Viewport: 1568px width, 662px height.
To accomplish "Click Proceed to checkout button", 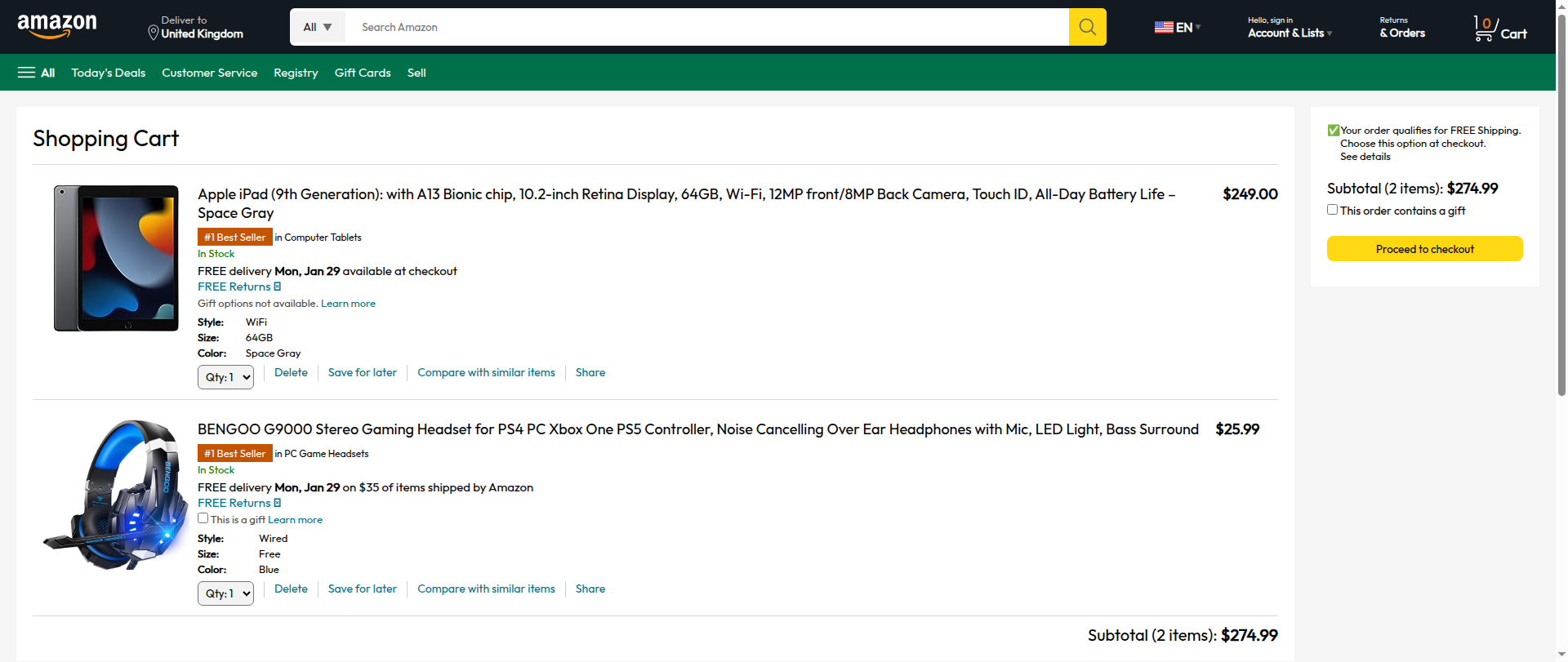I will coord(1424,249).
